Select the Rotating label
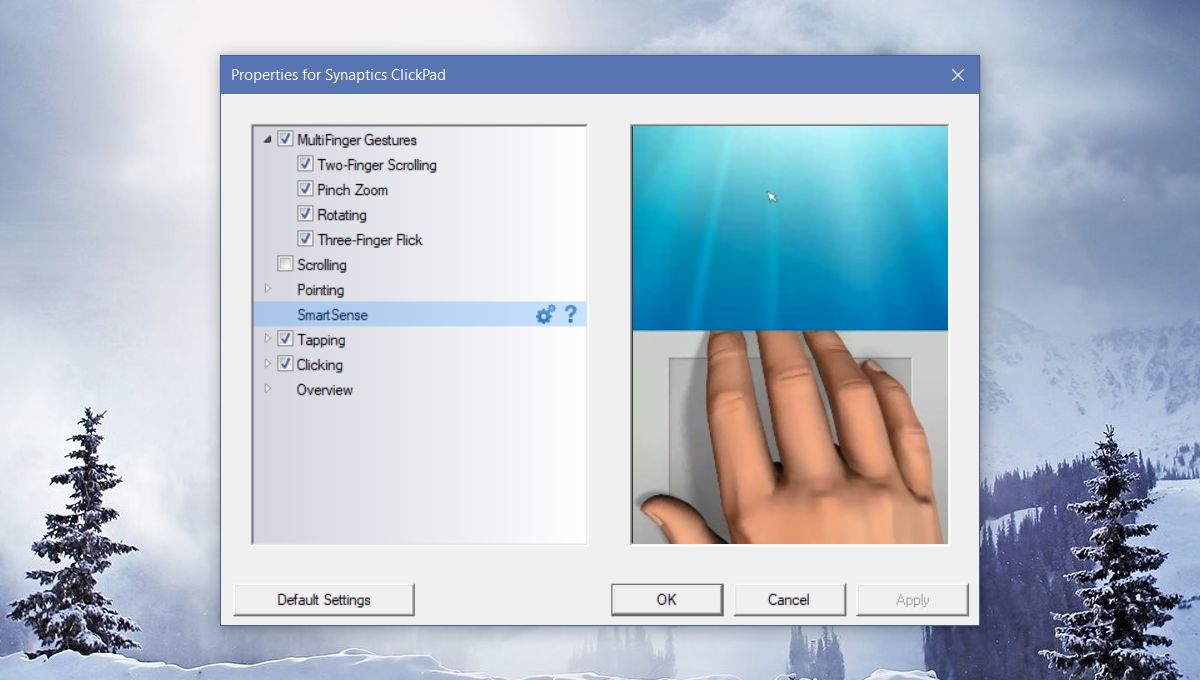 click(x=342, y=215)
